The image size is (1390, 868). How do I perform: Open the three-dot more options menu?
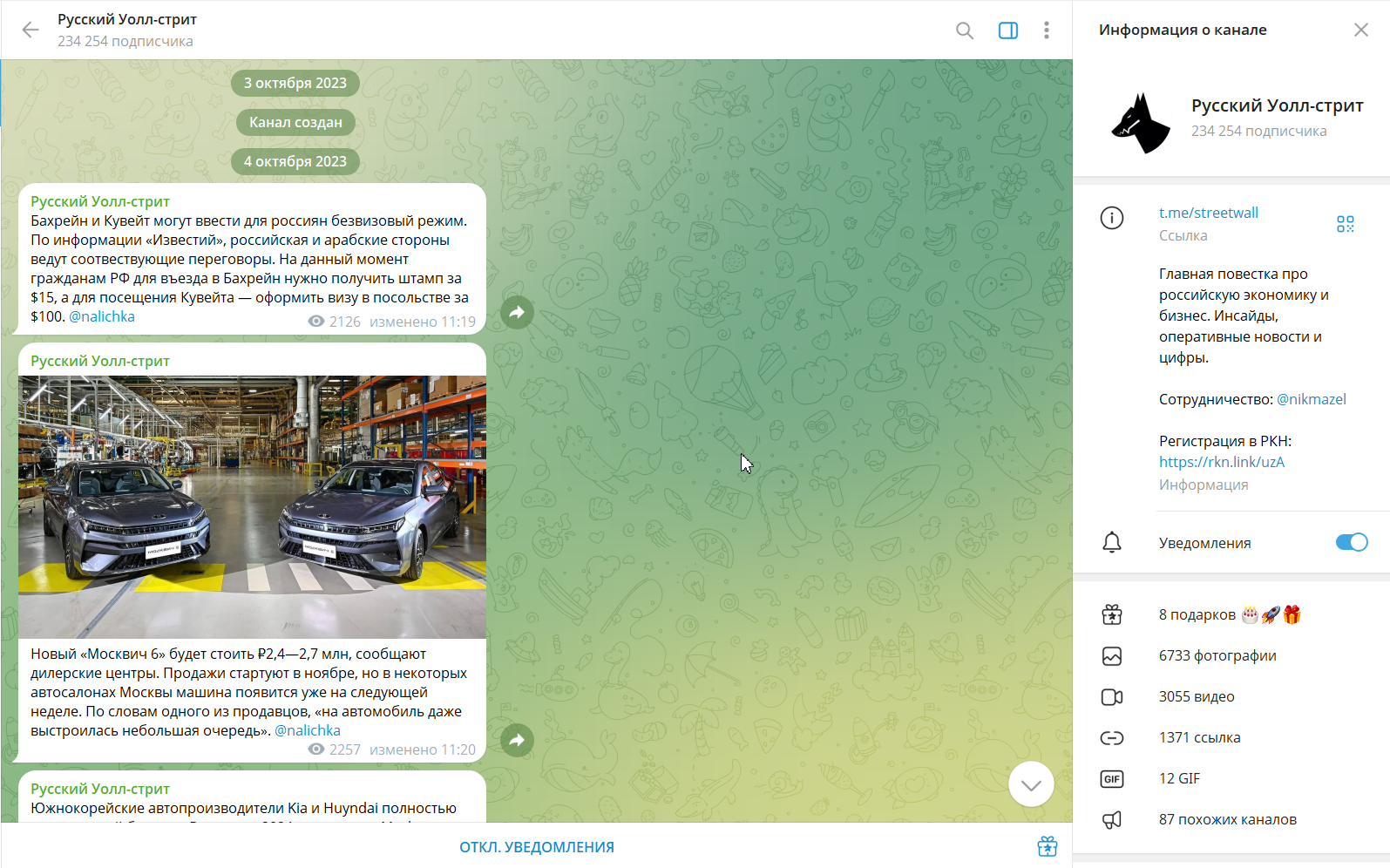pyautogui.click(x=1046, y=31)
